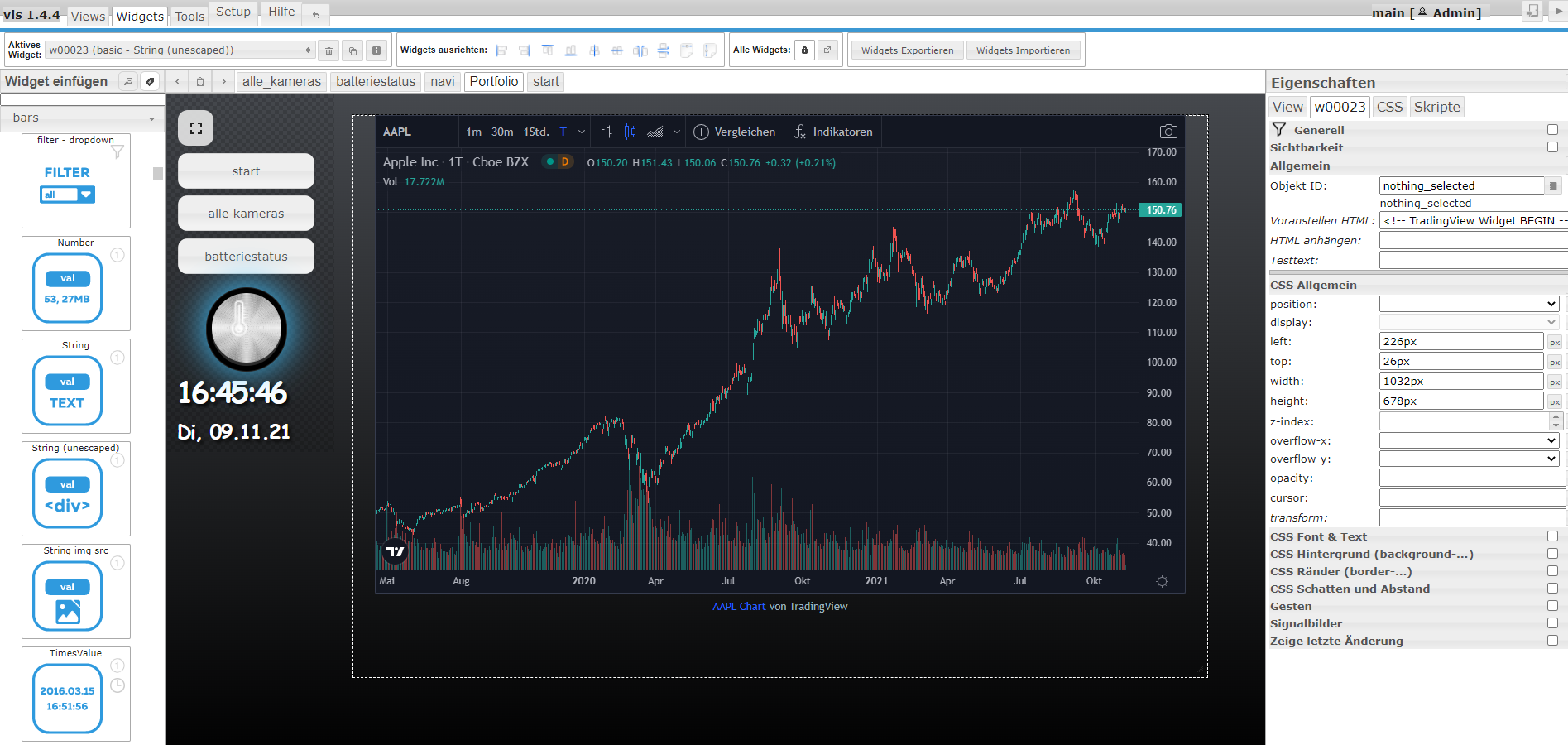Open the unit selector next to left field
Screen dimensions: 1568x745
point(1555,342)
